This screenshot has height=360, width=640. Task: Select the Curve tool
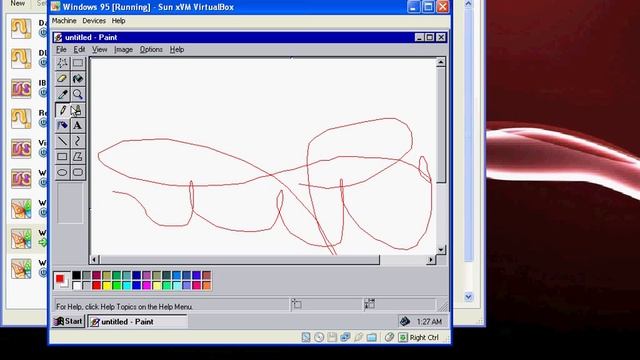point(78,141)
